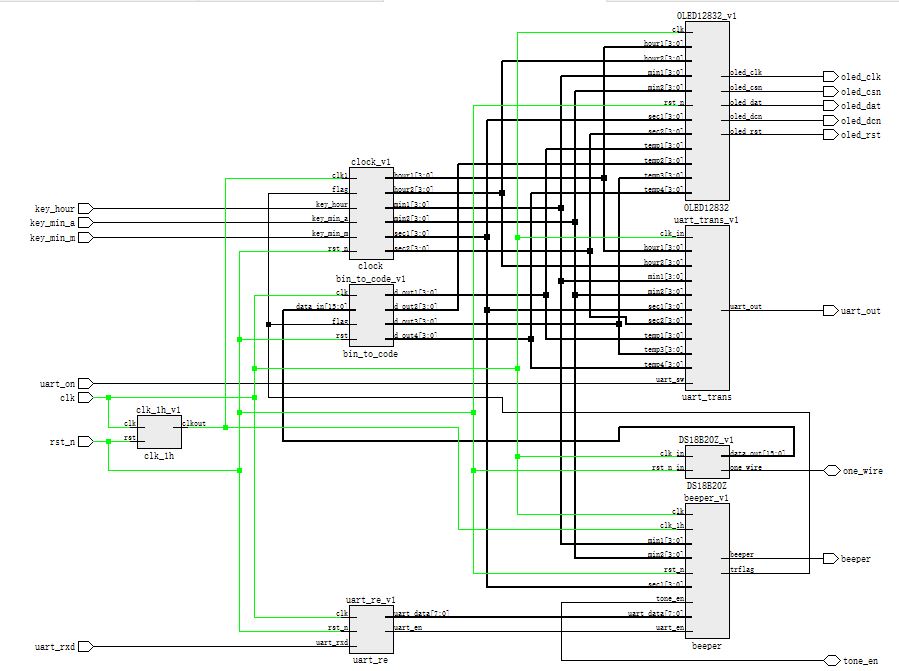899x671 pixels.
Task: Click the key_min_a input pin symbol
Action: [x=85, y=223]
